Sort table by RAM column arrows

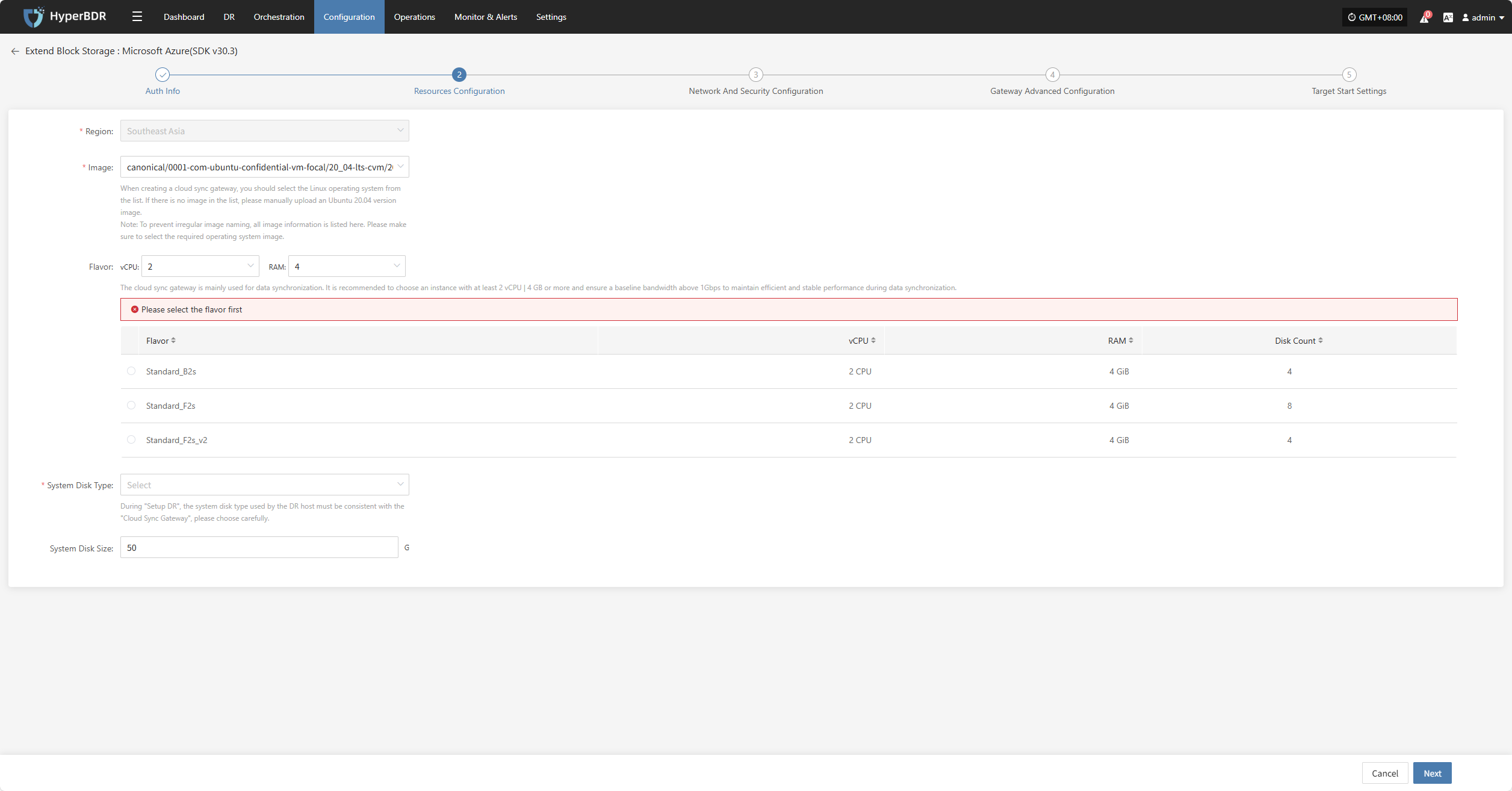[1131, 341]
